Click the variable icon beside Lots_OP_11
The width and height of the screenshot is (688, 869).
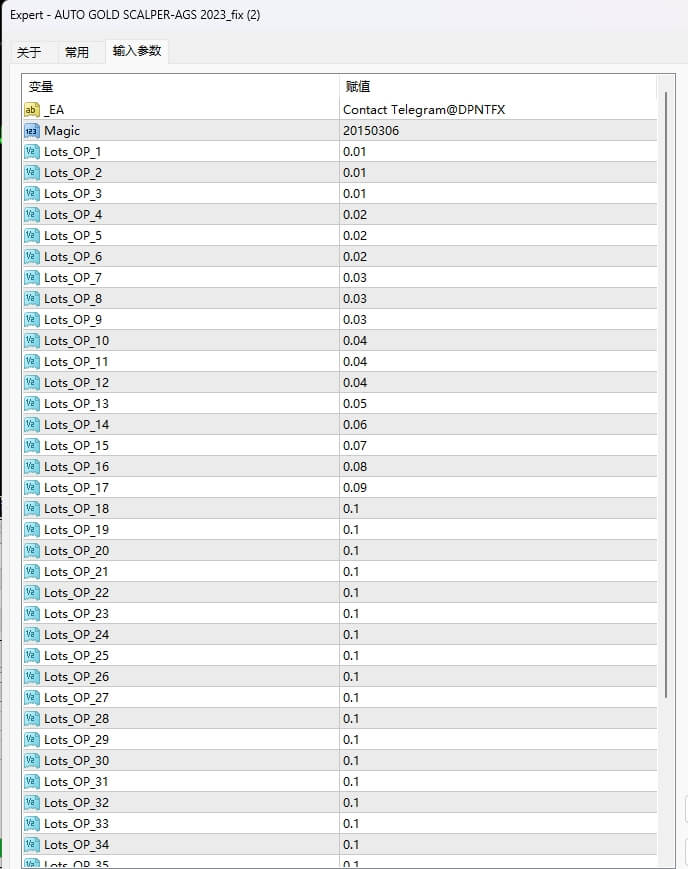32,362
